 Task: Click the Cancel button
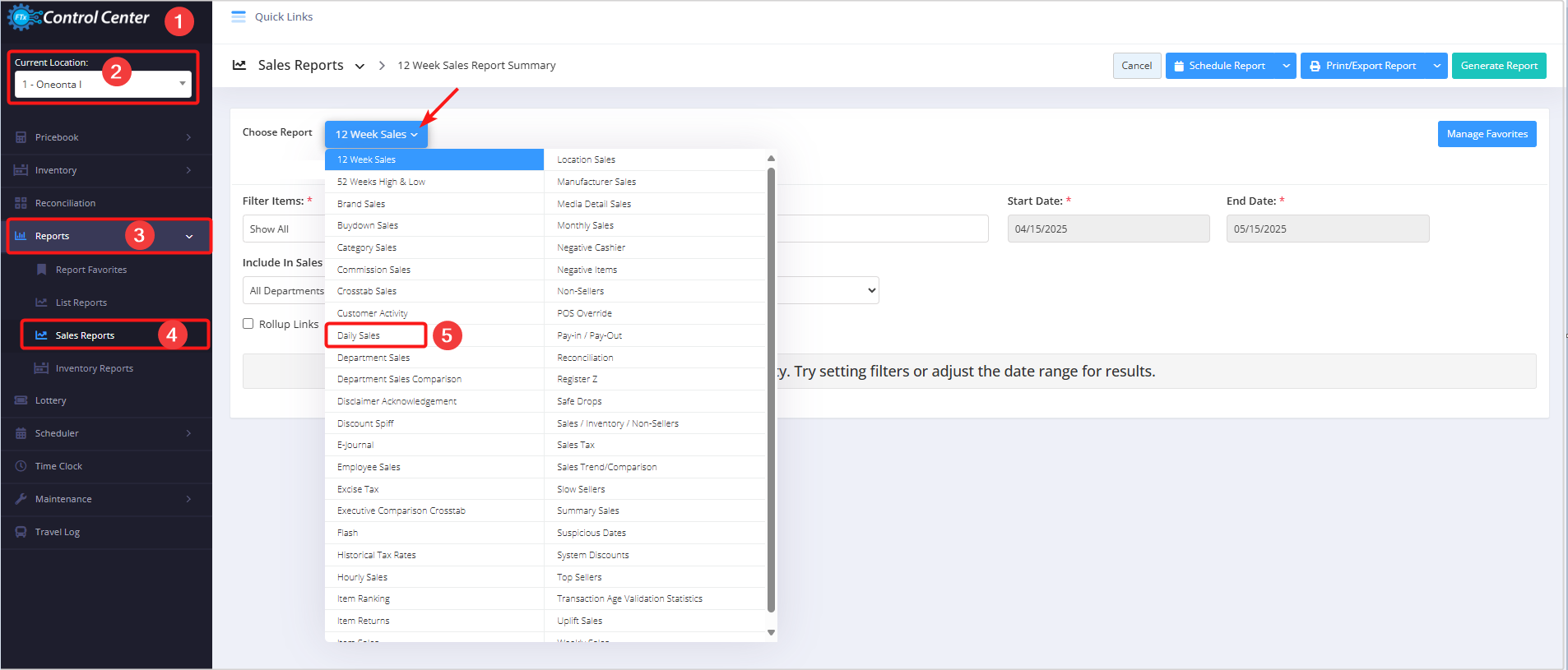(x=1137, y=66)
